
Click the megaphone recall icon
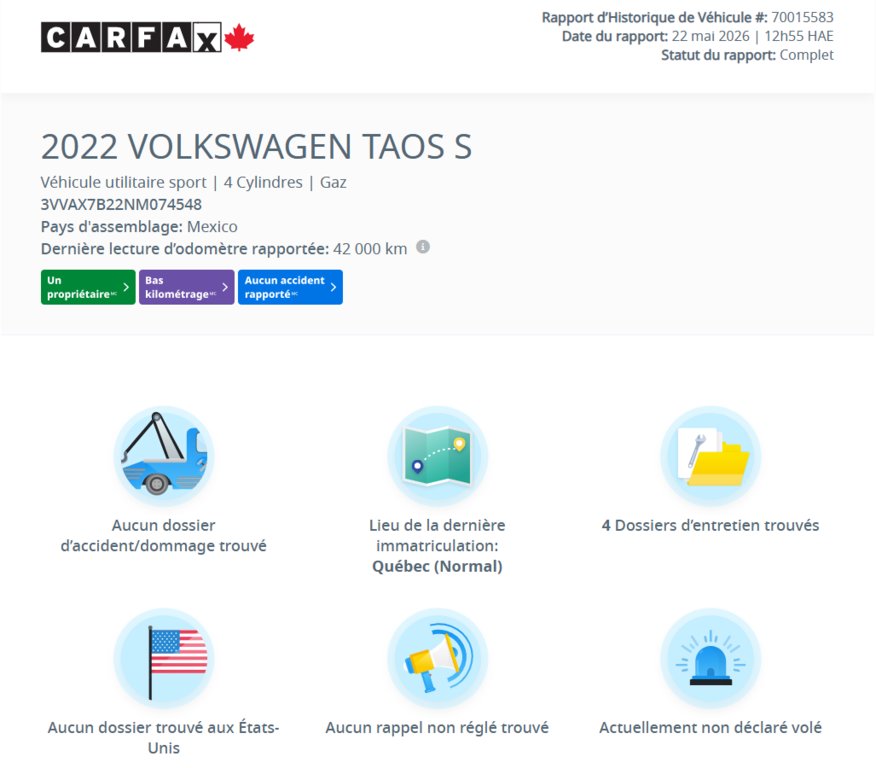pyautogui.click(x=437, y=659)
